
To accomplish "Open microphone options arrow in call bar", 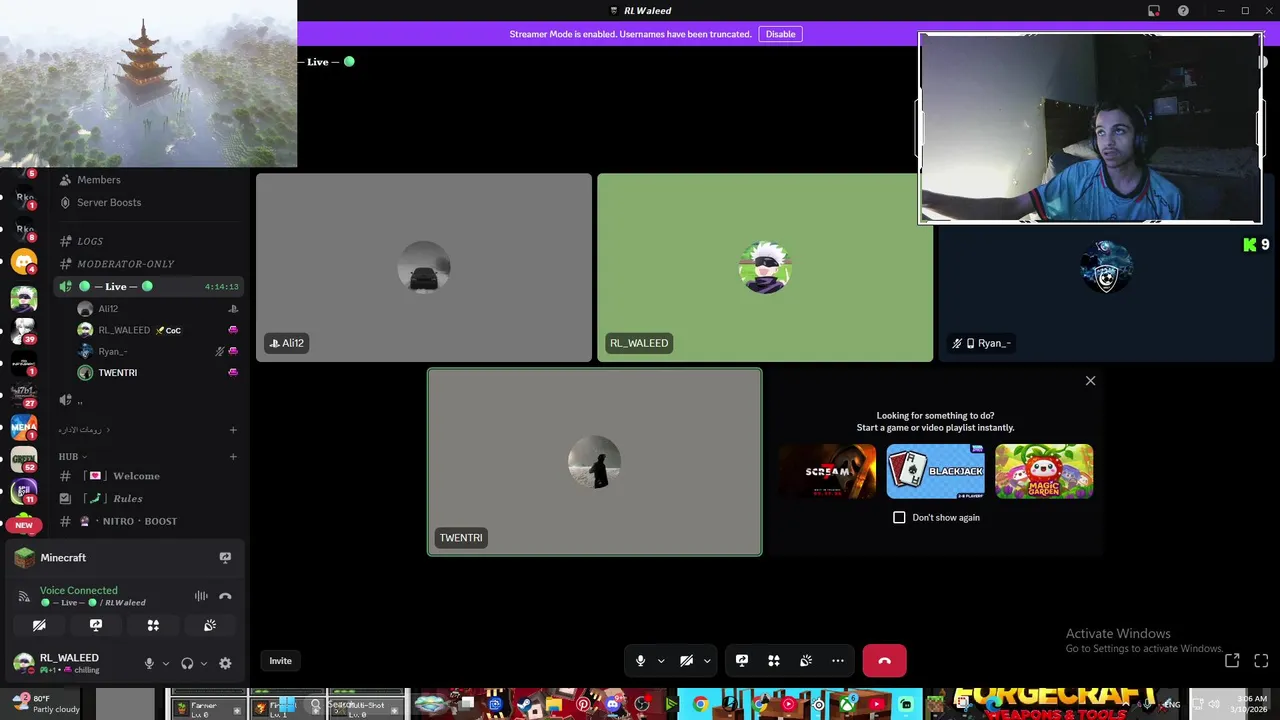I will coord(661,661).
